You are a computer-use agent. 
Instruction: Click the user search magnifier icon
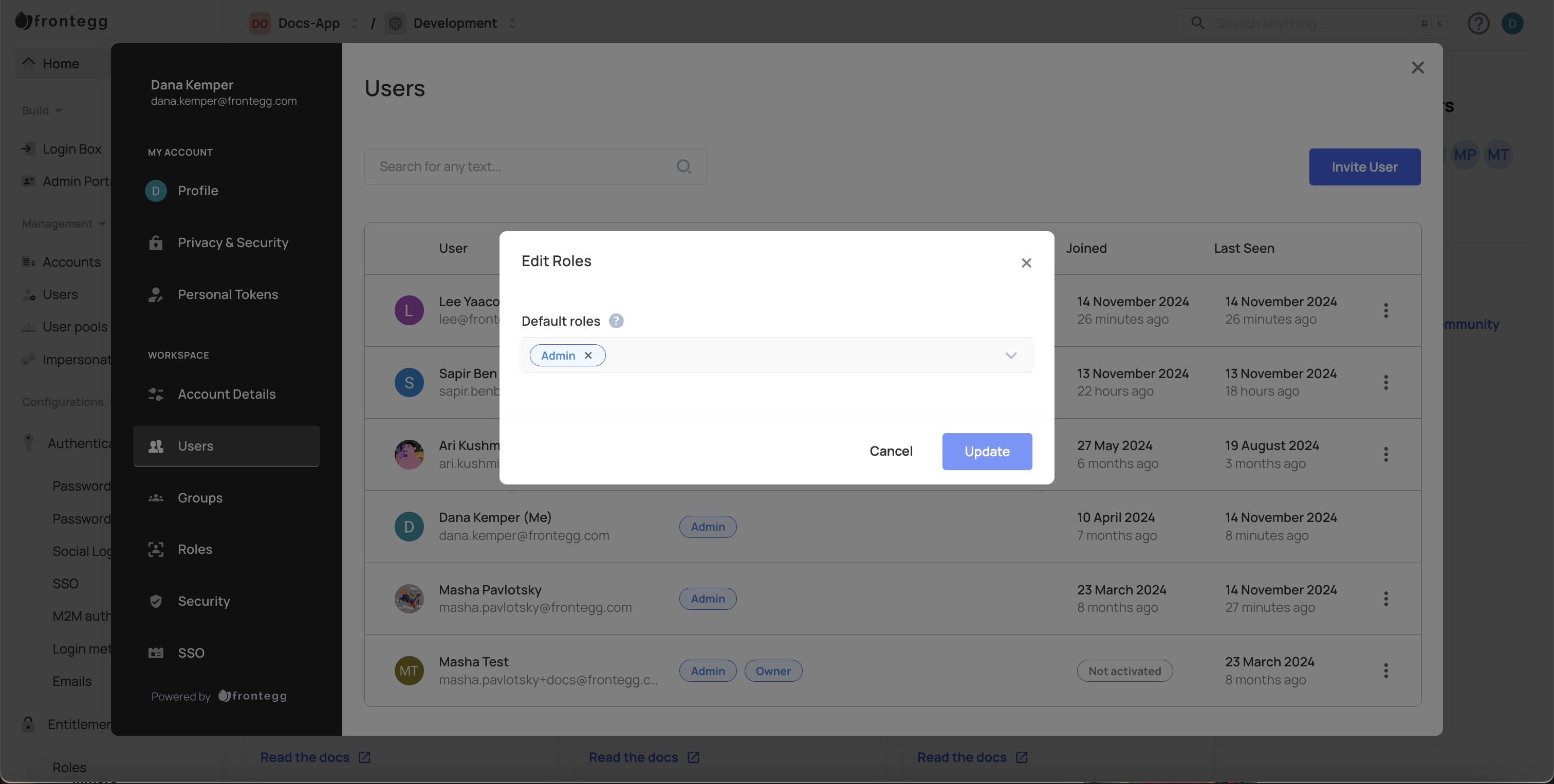(683, 166)
